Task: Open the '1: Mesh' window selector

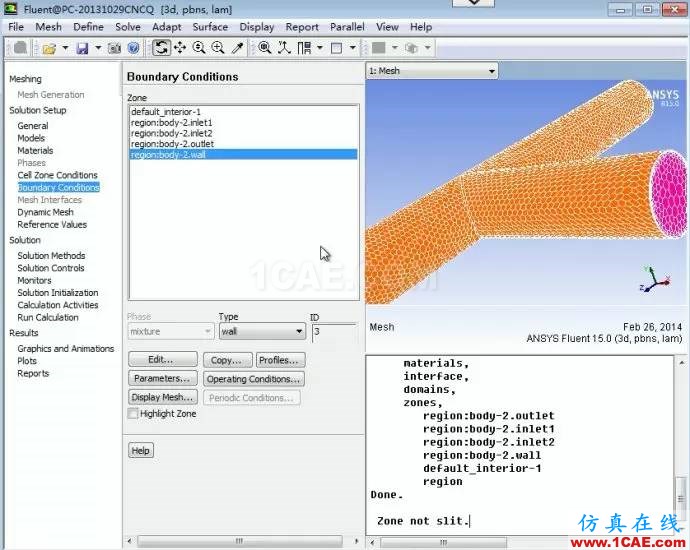Action: (x=432, y=71)
